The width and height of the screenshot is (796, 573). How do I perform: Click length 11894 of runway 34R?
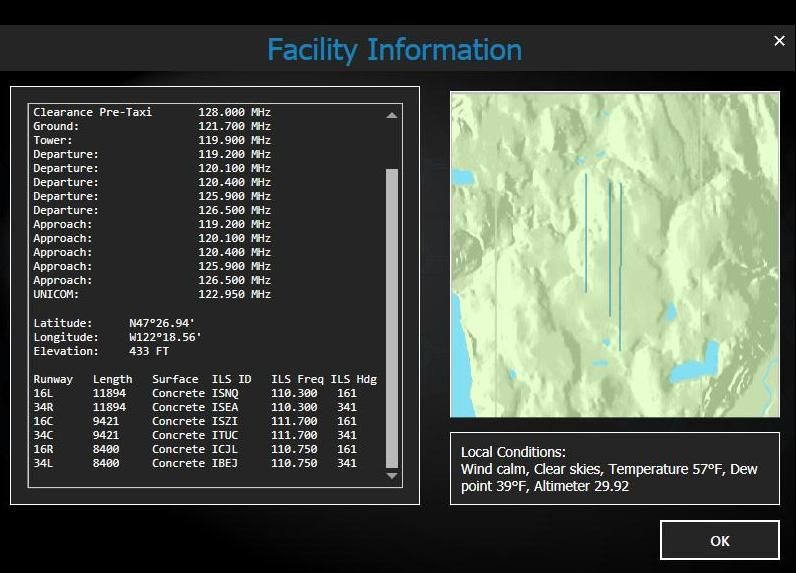click(109, 408)
